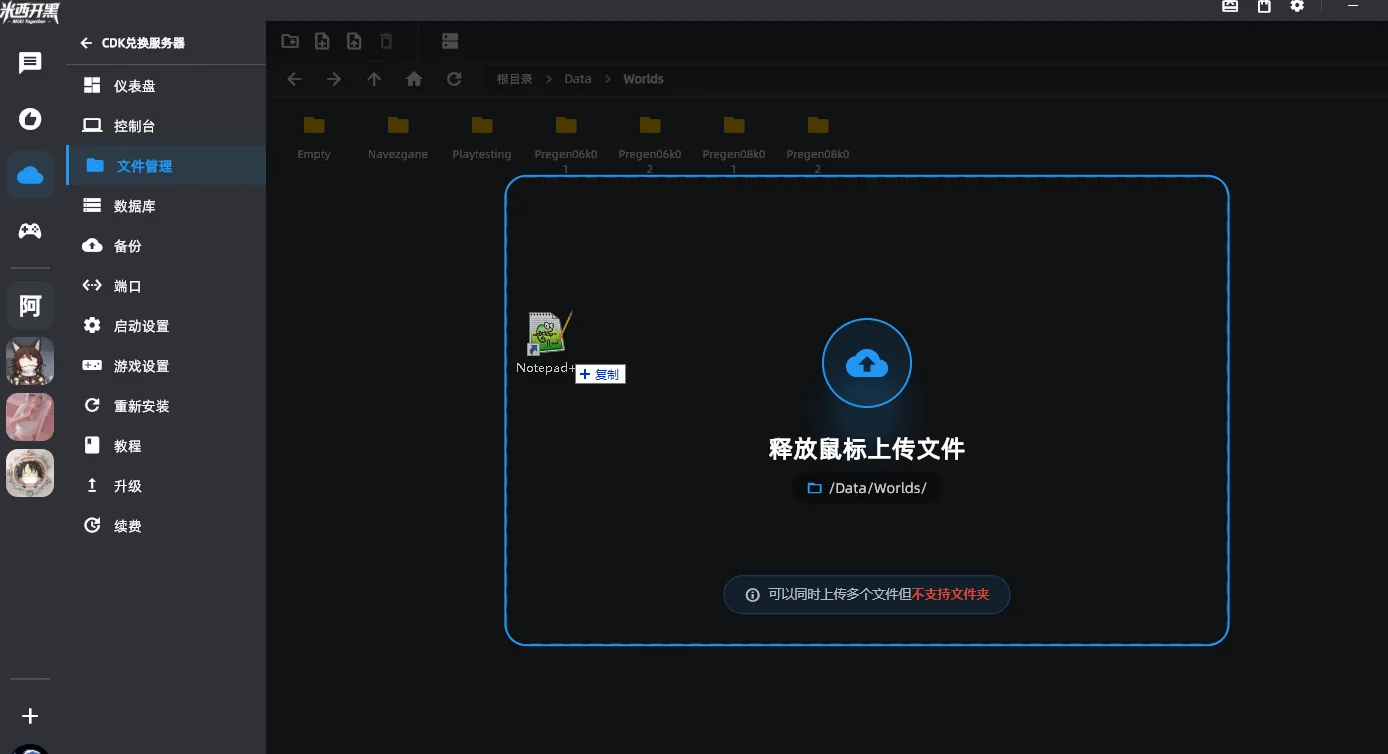This screenshot has height=754, width=1388.
Task: Open the pink avatar server
Action: [30, 417]
